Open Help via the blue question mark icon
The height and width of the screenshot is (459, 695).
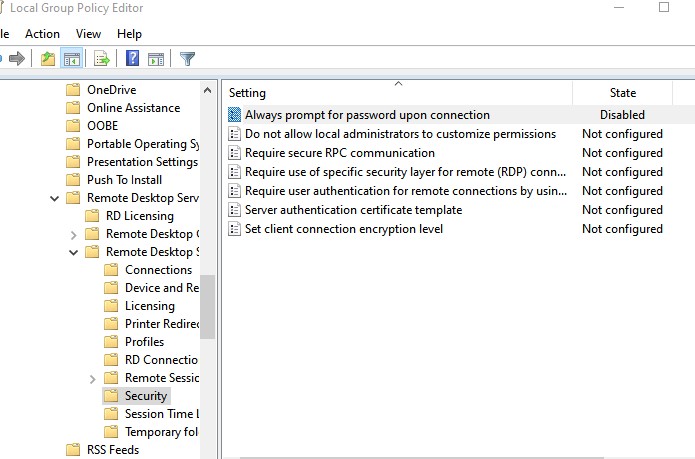(x=132, y=59)
